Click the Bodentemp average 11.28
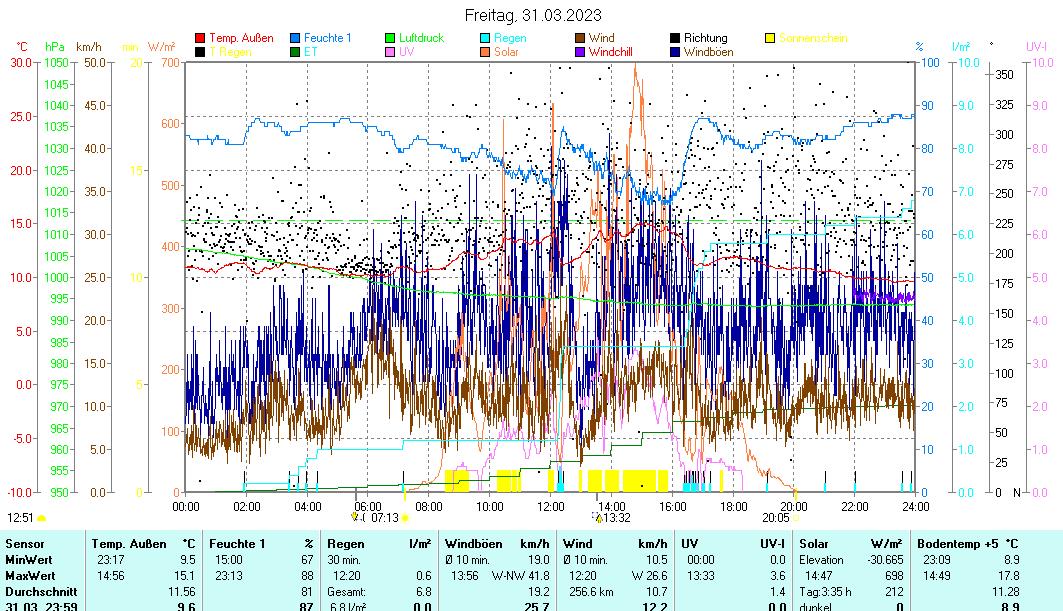Screen dimensions: 1063x611 point(1006,592)
